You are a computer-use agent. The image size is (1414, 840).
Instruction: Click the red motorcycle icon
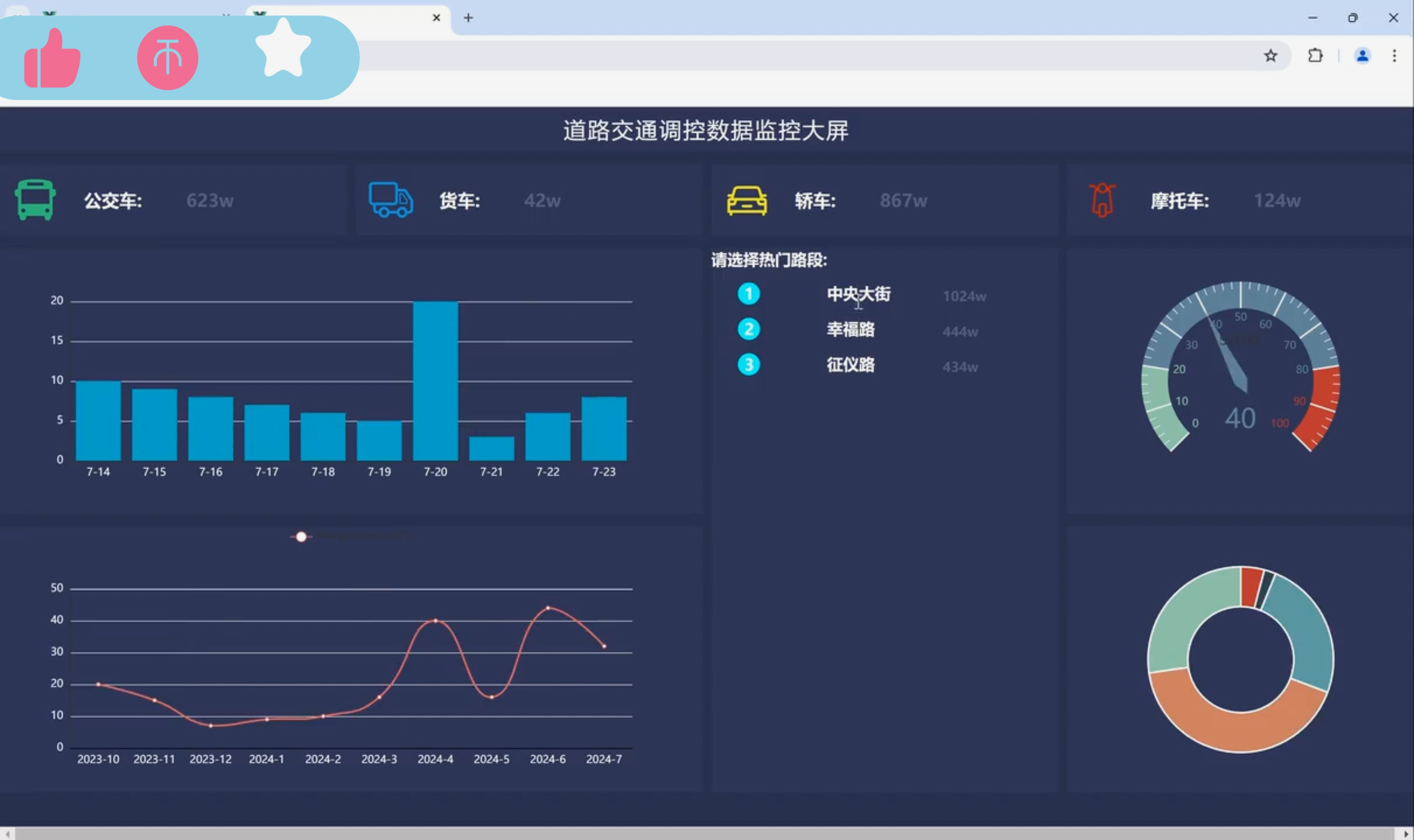click(1102, 200)
